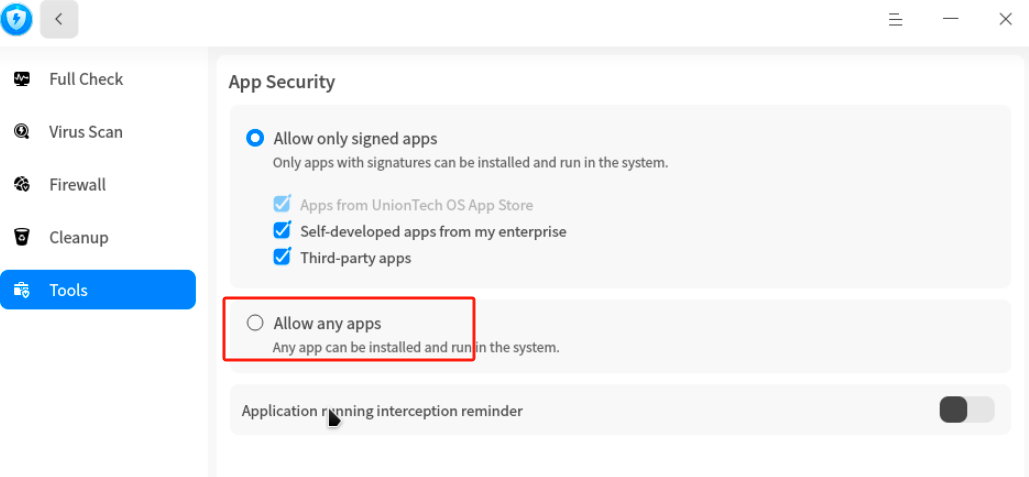This screenshot has width=1029, height=477.
Task: Click the Cleanup bin icon
Action: pyautogui.click(x=22, y=237)
